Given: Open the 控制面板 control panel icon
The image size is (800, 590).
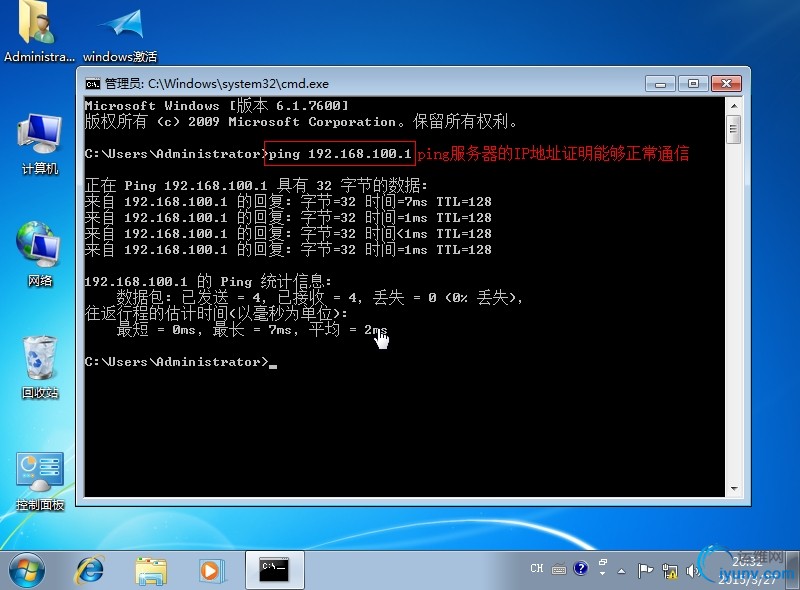Looking at the screenshot, I should (x=40, y=482).
